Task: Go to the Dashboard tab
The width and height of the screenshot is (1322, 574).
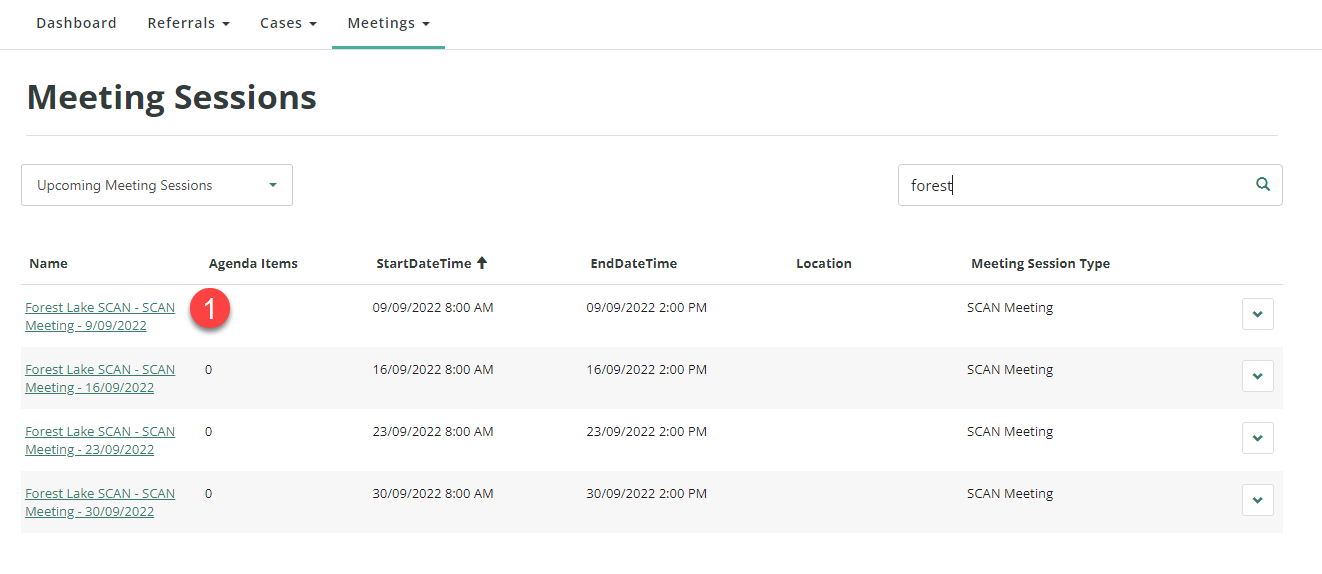Action: tap(76, 23)
